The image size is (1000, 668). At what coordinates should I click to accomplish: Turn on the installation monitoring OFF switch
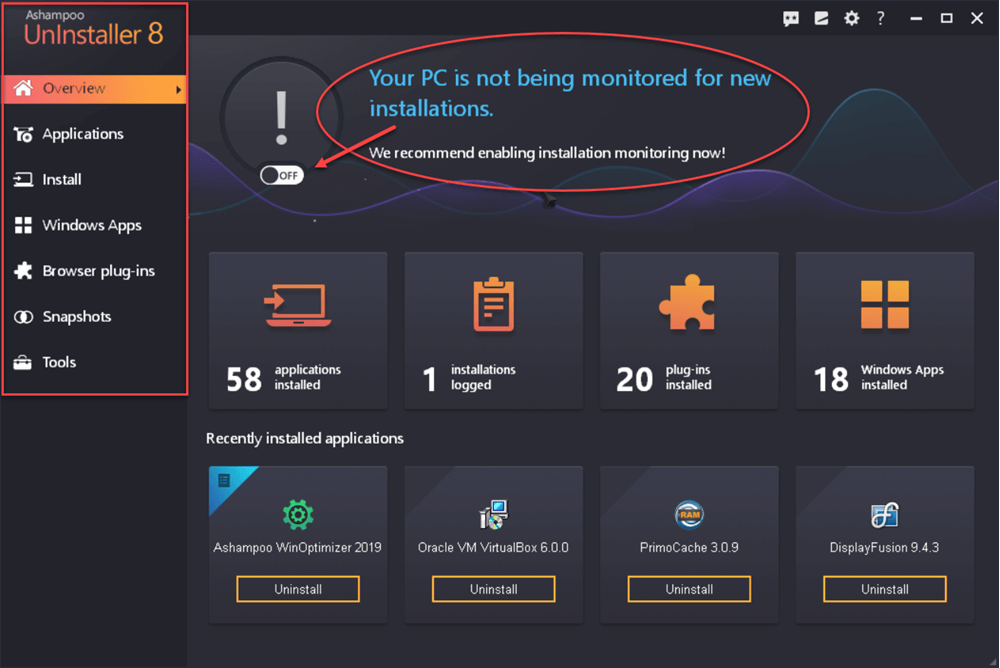(x=282, y=175)
